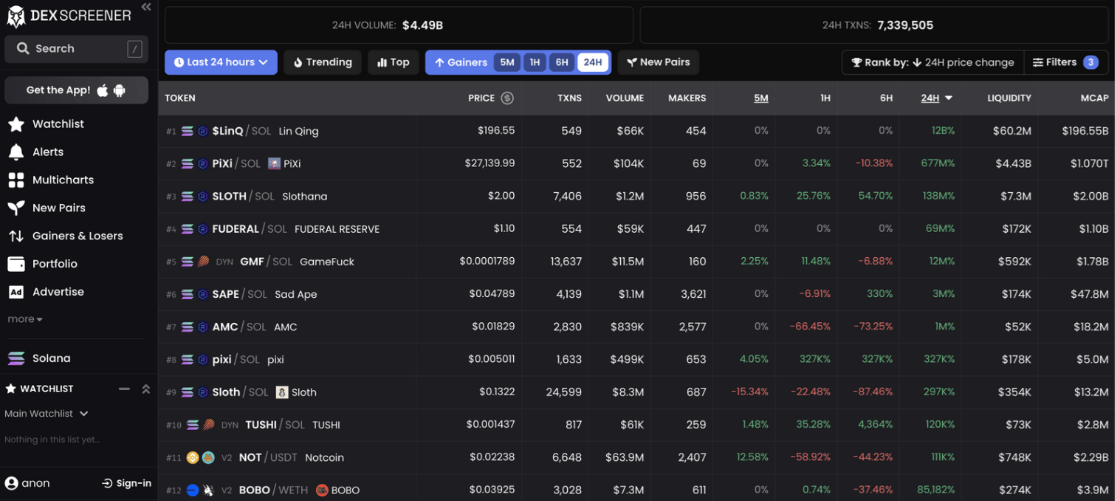Collapse Watchlist panel with double chevron

[x=146, y=389]
